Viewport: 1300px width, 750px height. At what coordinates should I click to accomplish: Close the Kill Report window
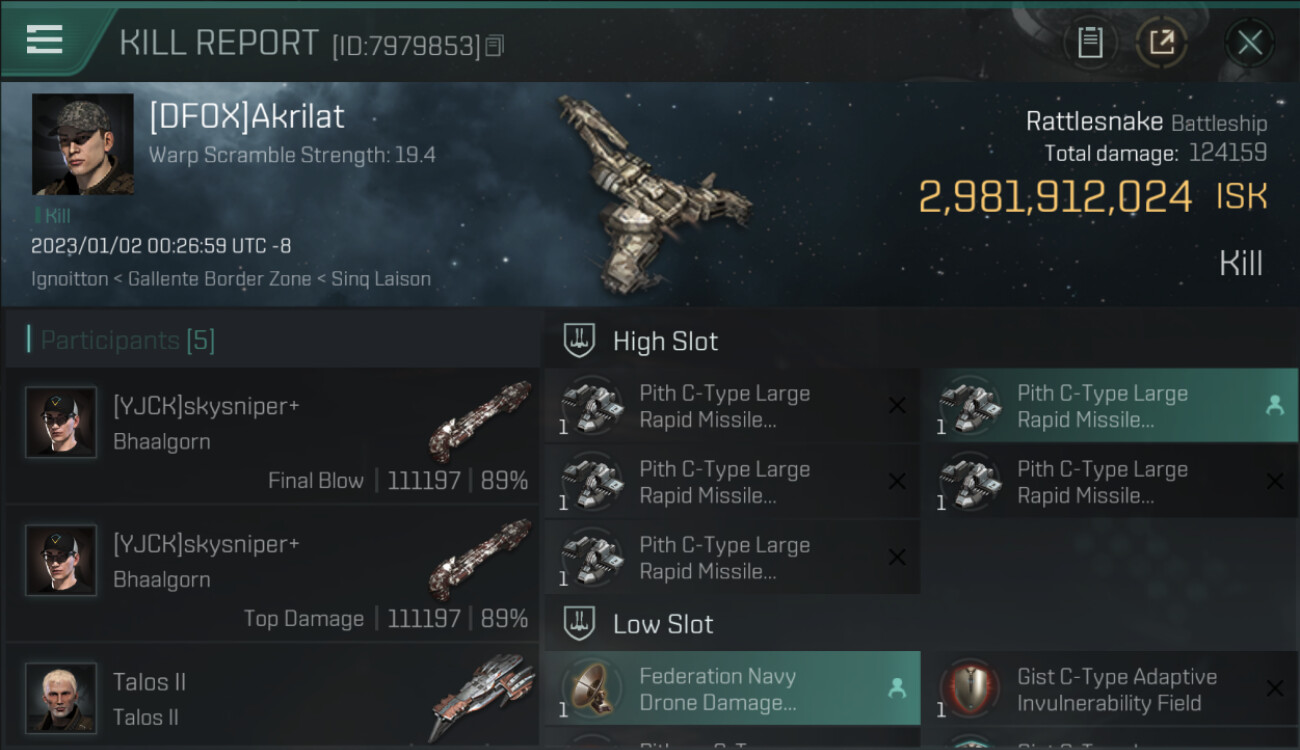point(1249,43)
